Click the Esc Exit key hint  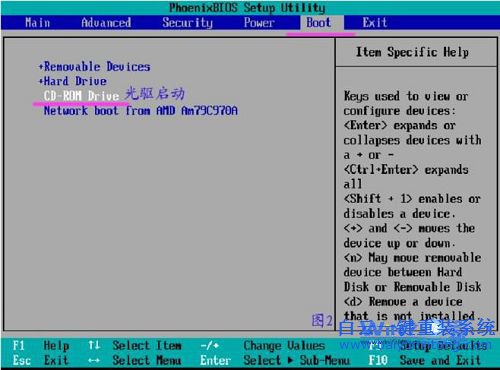(40, 360)
